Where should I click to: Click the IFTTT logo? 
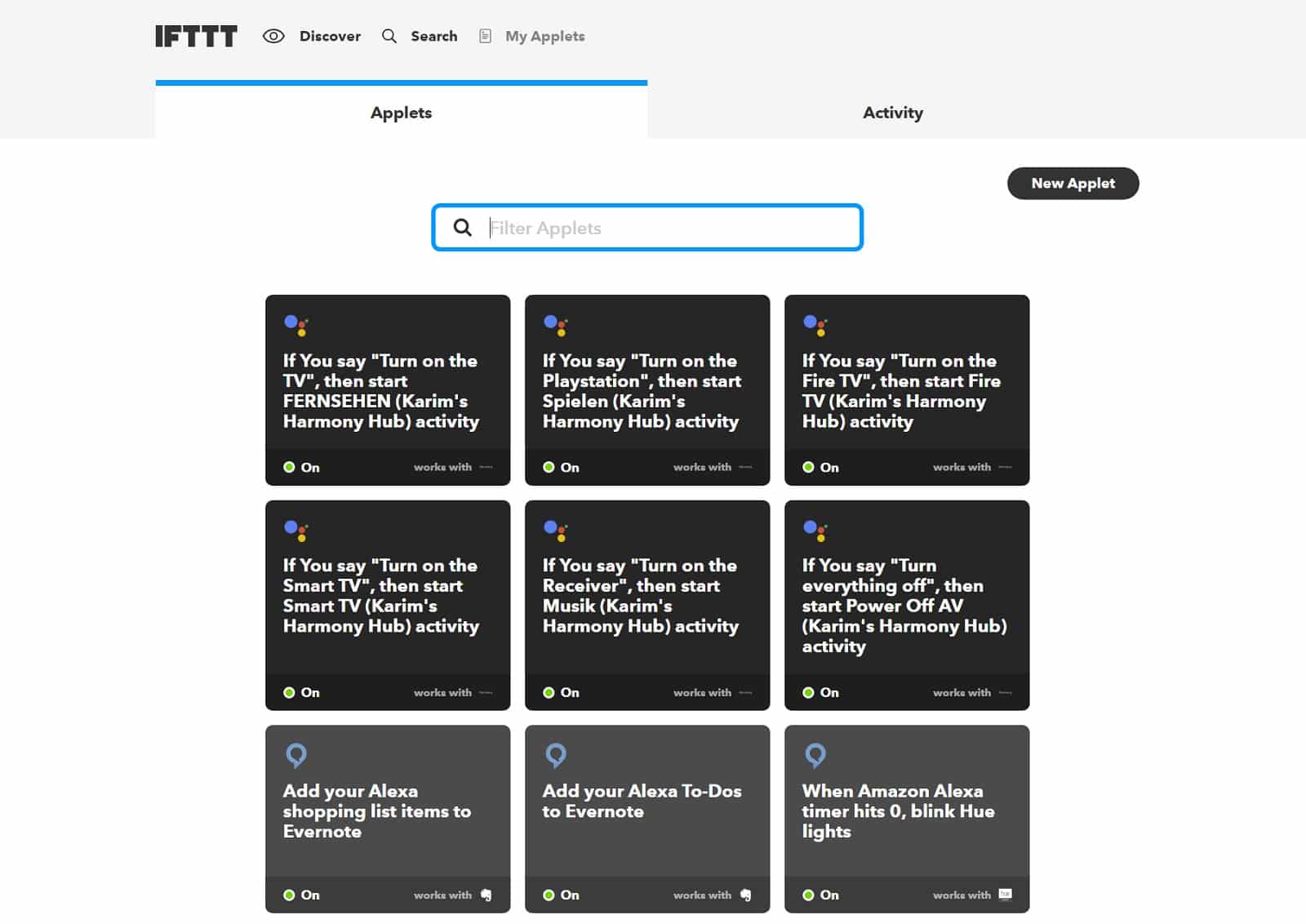196,36
